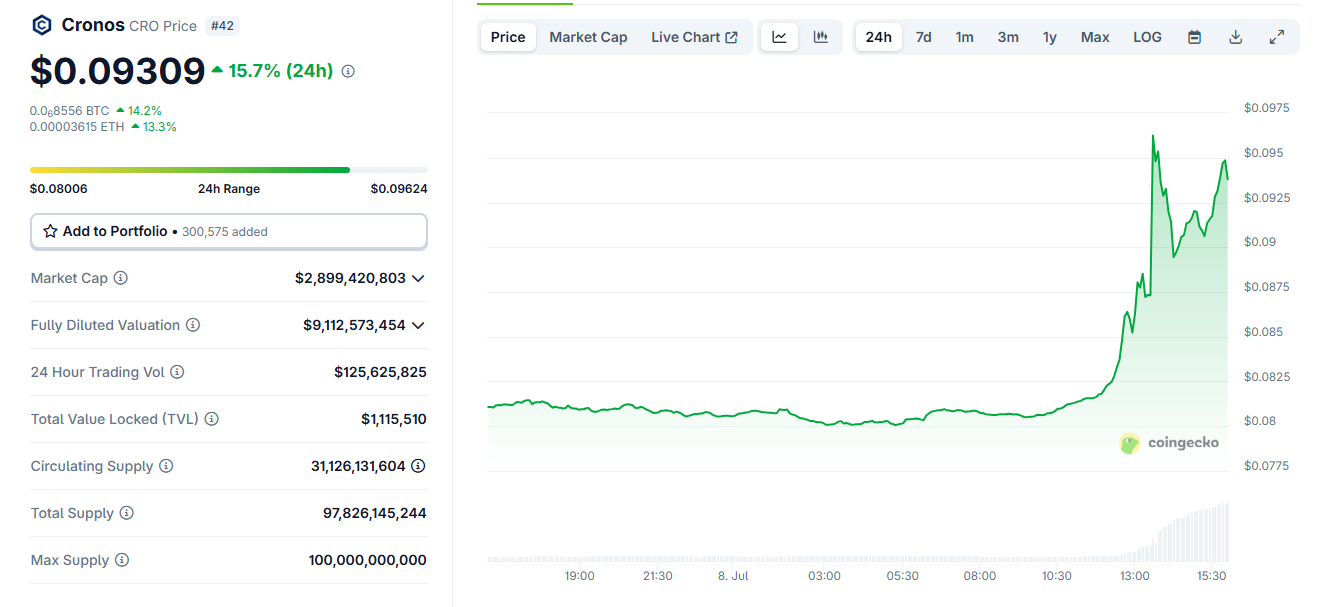
Task: Toggle LOG scale on chart
Action: [1147, 37]
